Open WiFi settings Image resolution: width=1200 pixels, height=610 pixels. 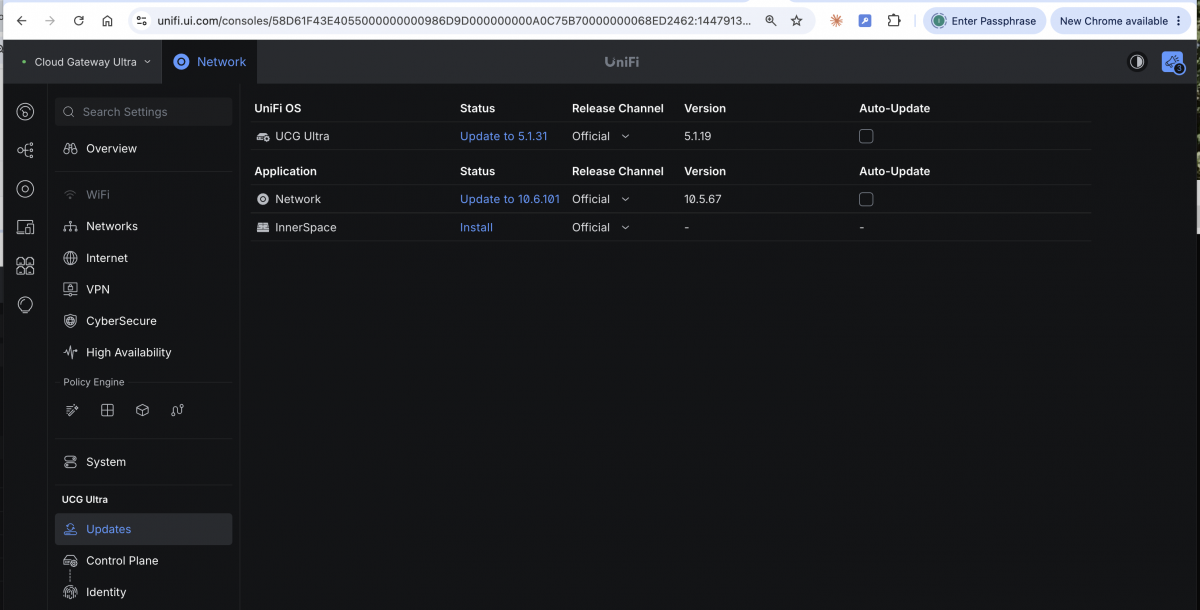pyautogui.click(x=143, y=194)
